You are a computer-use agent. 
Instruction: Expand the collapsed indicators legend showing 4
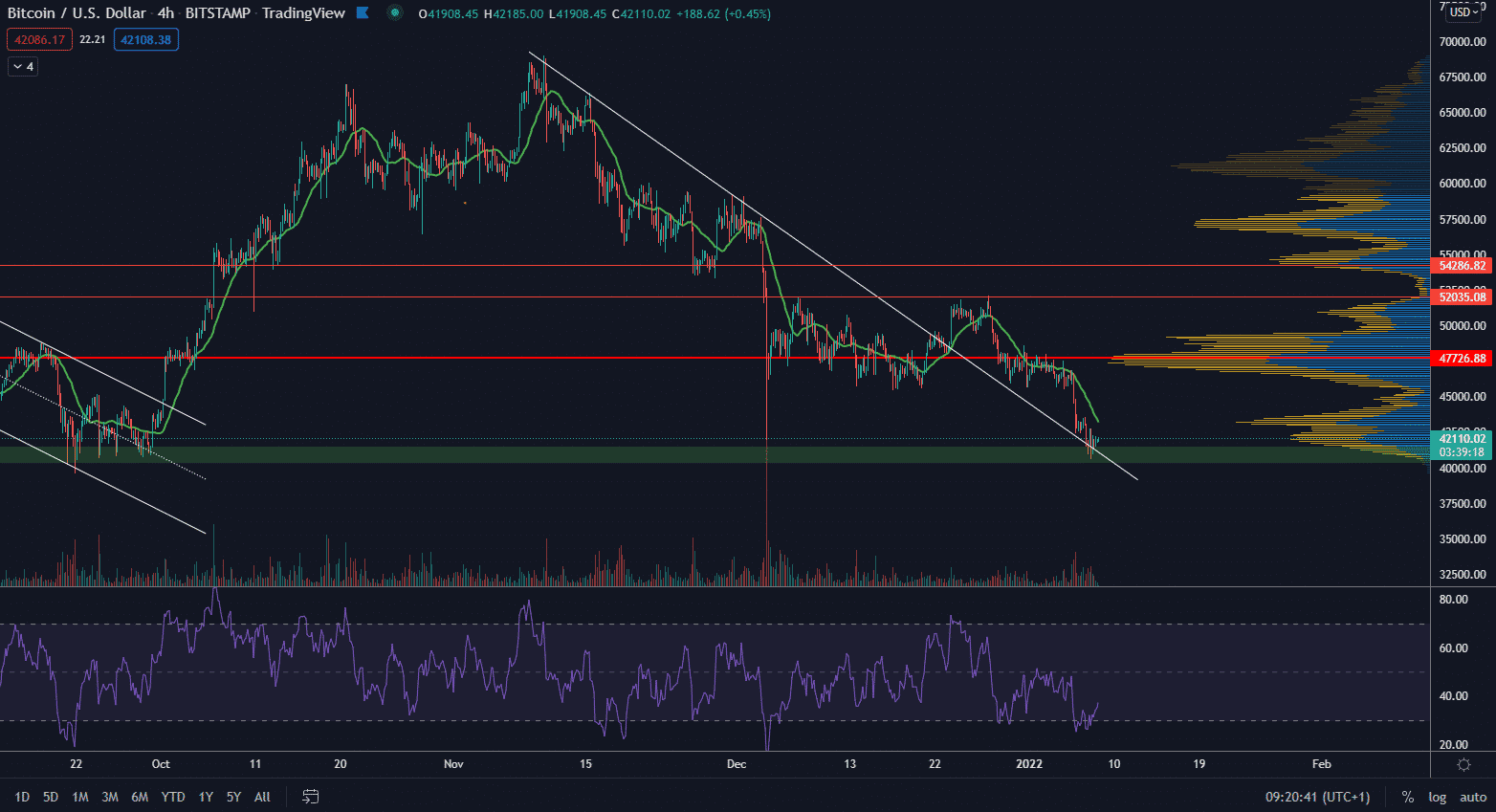(x=23, y=66)
